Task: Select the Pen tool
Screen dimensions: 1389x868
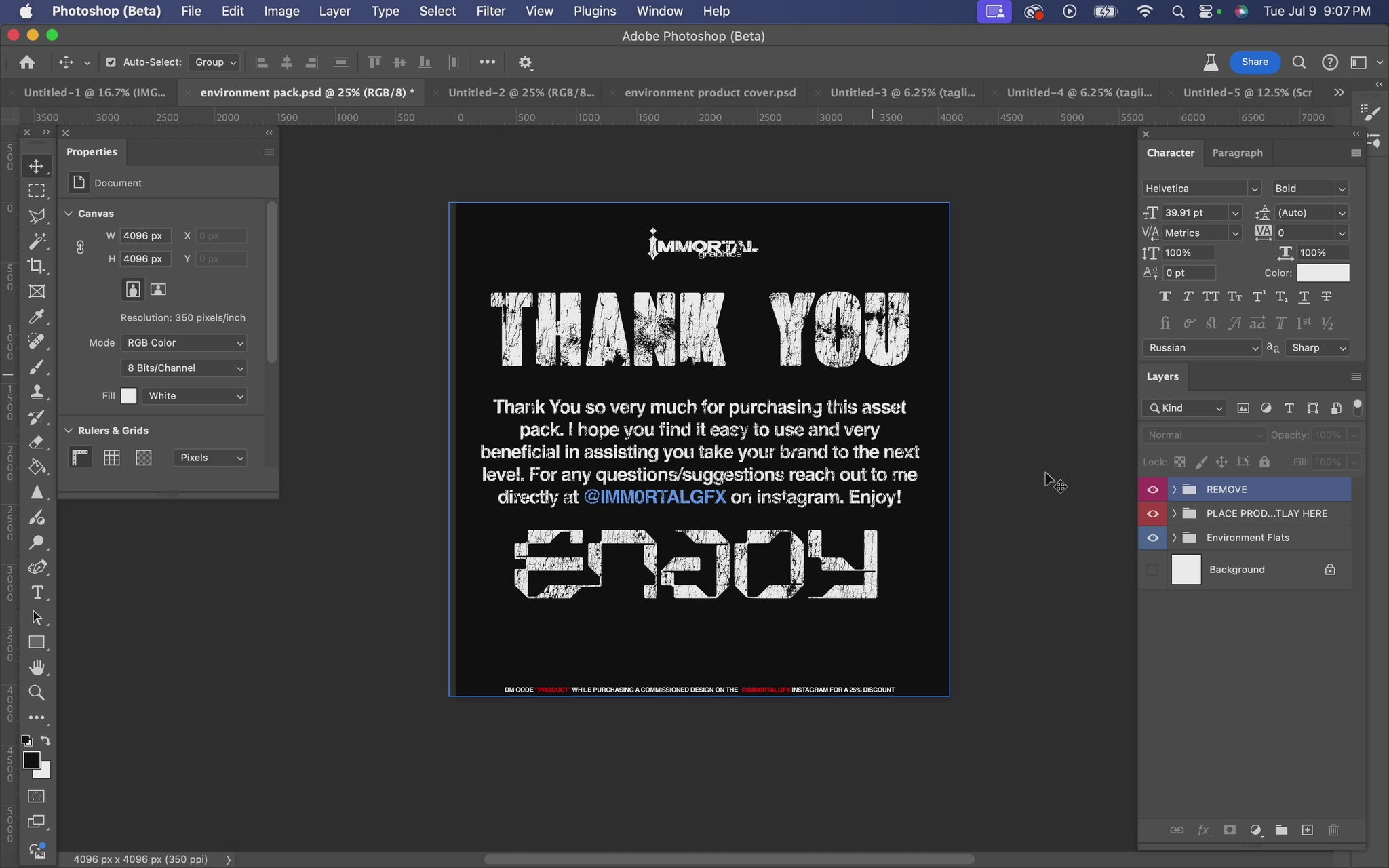Action: 37,568
